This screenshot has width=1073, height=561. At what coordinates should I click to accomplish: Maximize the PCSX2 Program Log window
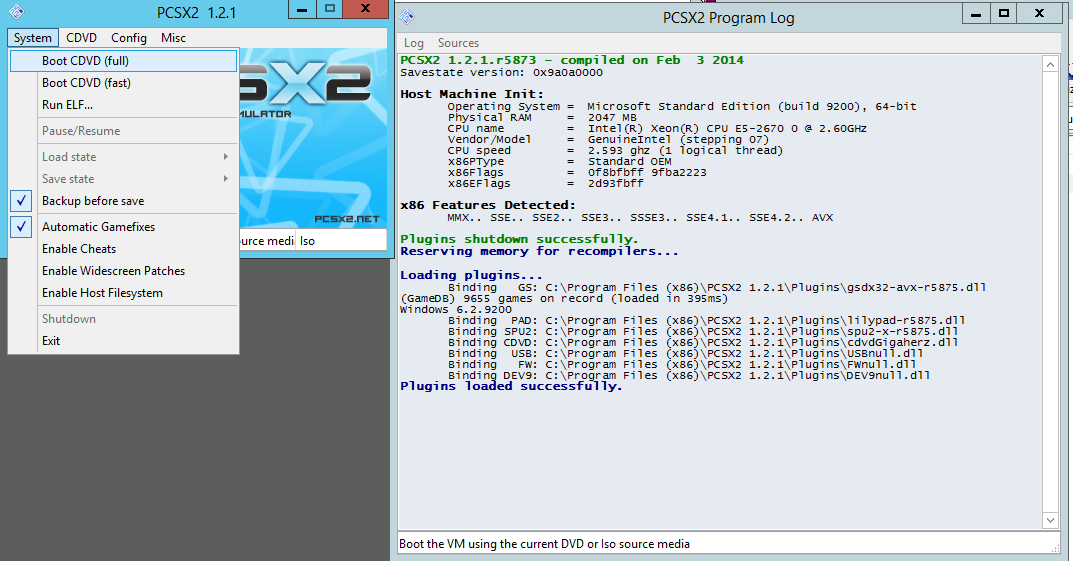(1004, 13)
